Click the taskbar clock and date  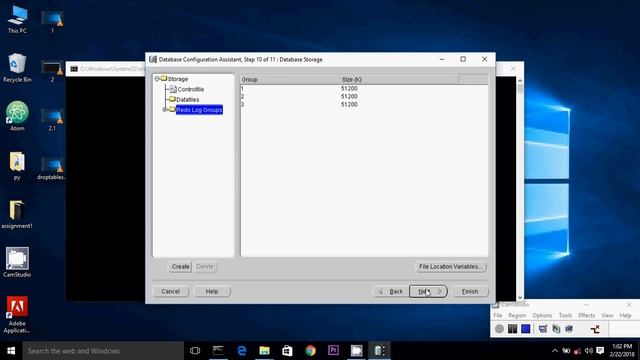pos(622,351)
